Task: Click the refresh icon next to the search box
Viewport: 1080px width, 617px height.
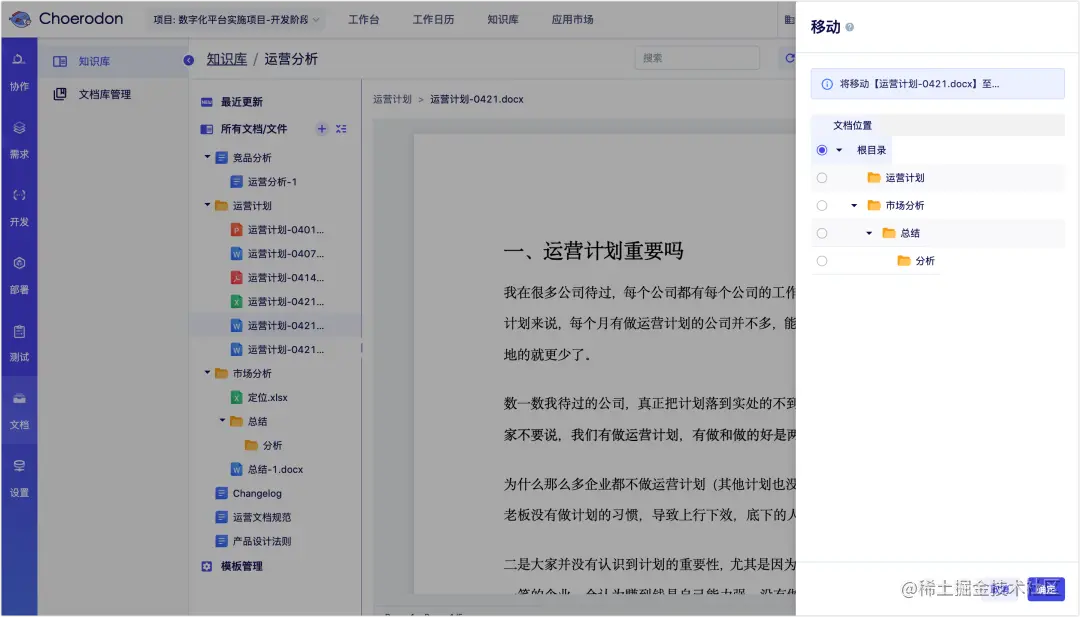Action: (790, 59)
